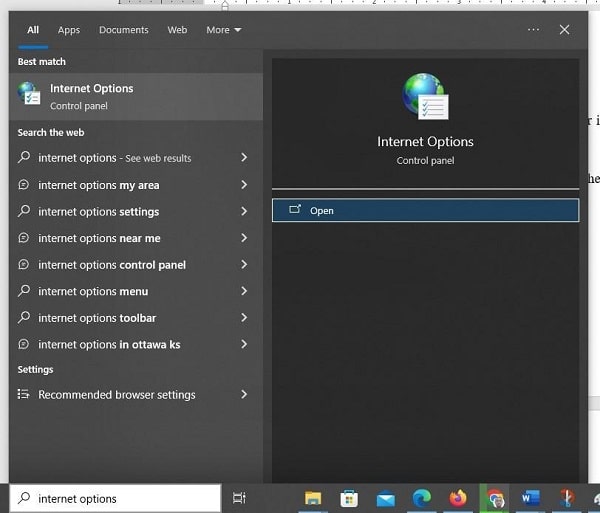Image resolution: width=600 pixels, height=513 pixels.
Task: Expand chevron for 'internet options near me'
Action: (244, 238)
